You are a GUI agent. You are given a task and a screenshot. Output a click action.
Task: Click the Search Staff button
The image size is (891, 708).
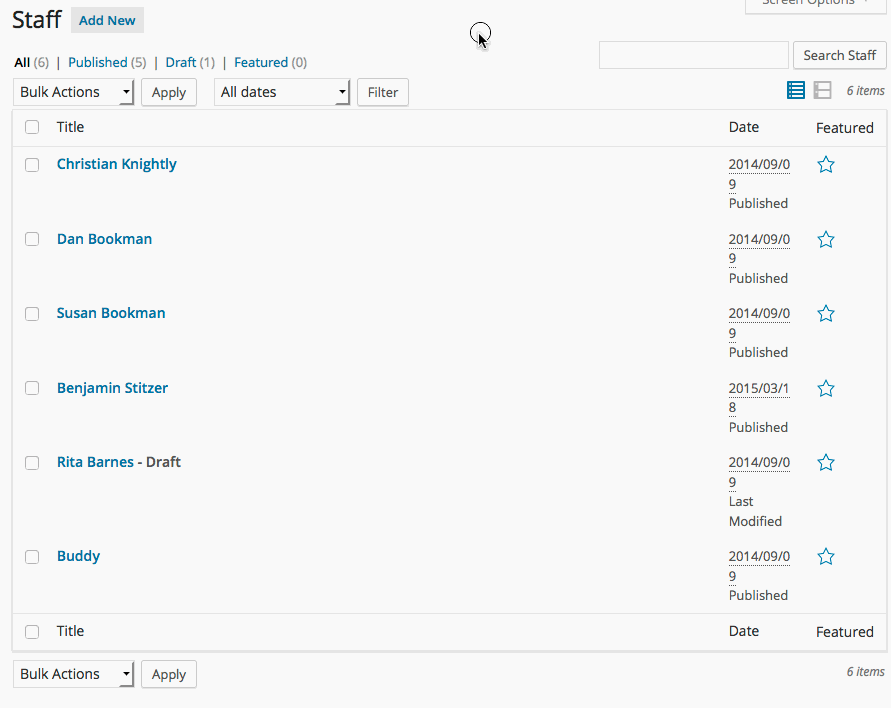coord(839,55)
